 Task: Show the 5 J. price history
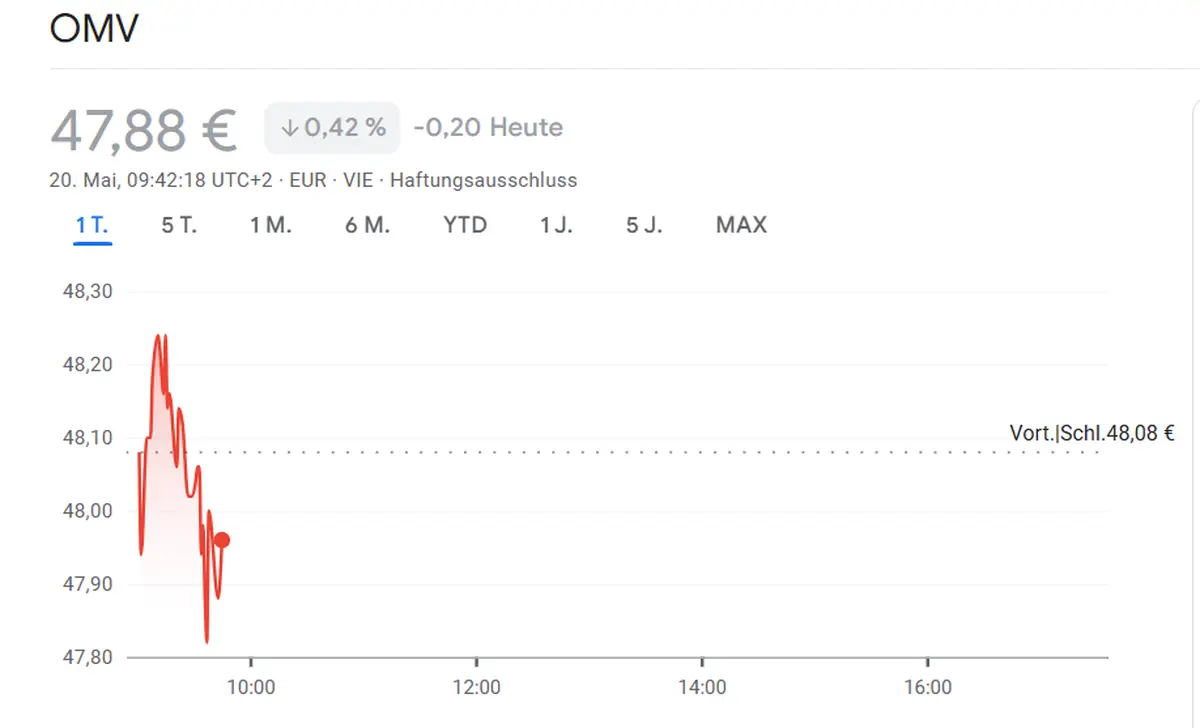644,225
